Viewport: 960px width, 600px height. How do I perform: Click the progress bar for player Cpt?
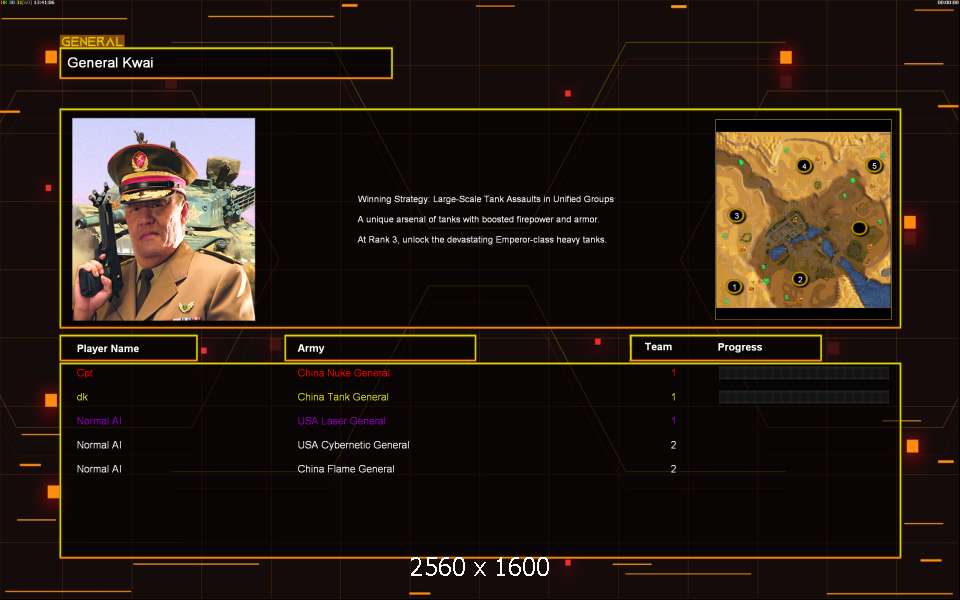point(803,373)
